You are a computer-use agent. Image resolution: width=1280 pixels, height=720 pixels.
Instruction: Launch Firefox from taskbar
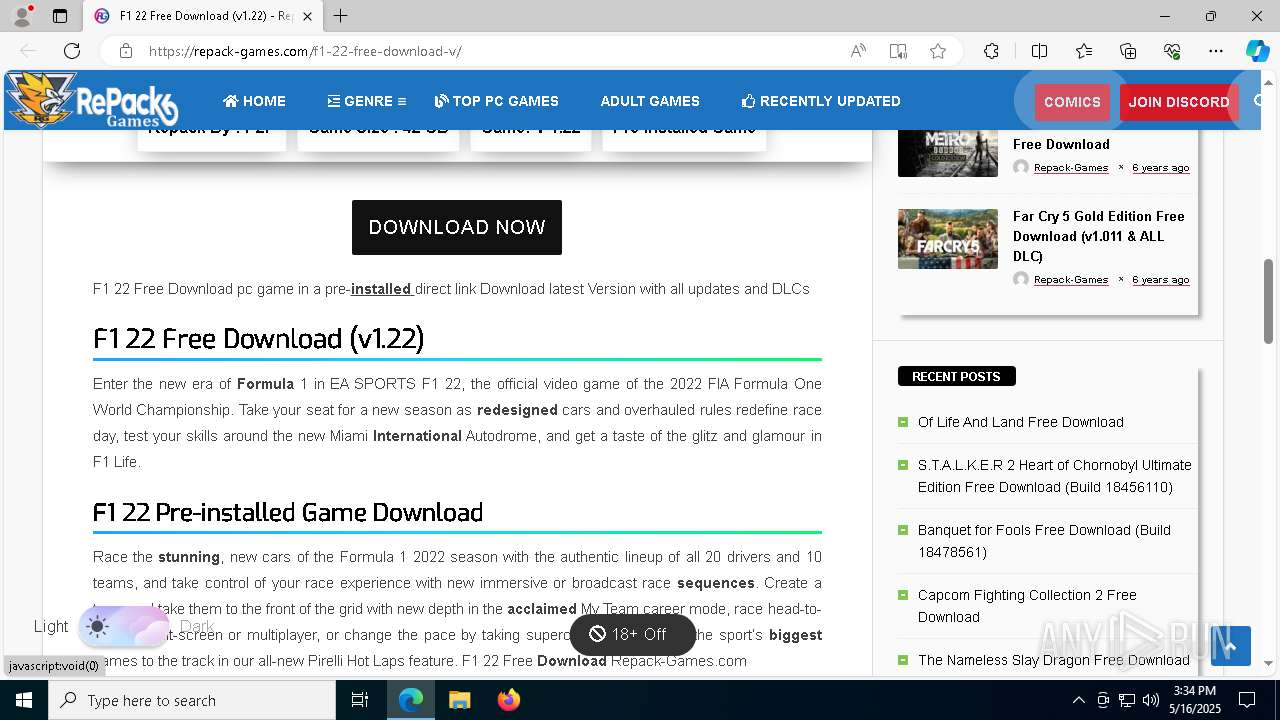pyautogui.click(x=508, y=700)
